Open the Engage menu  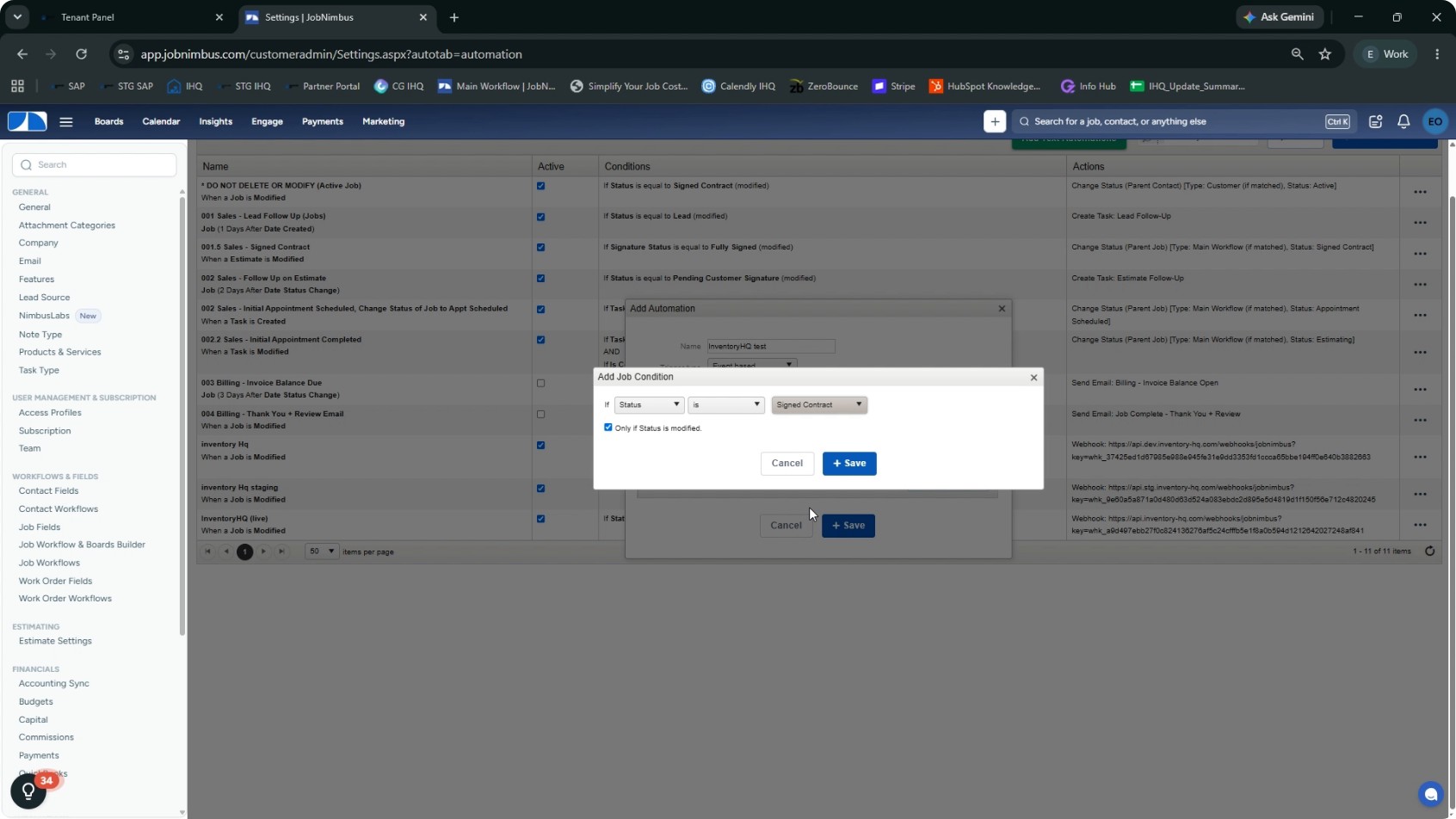[x=267, y=121]
